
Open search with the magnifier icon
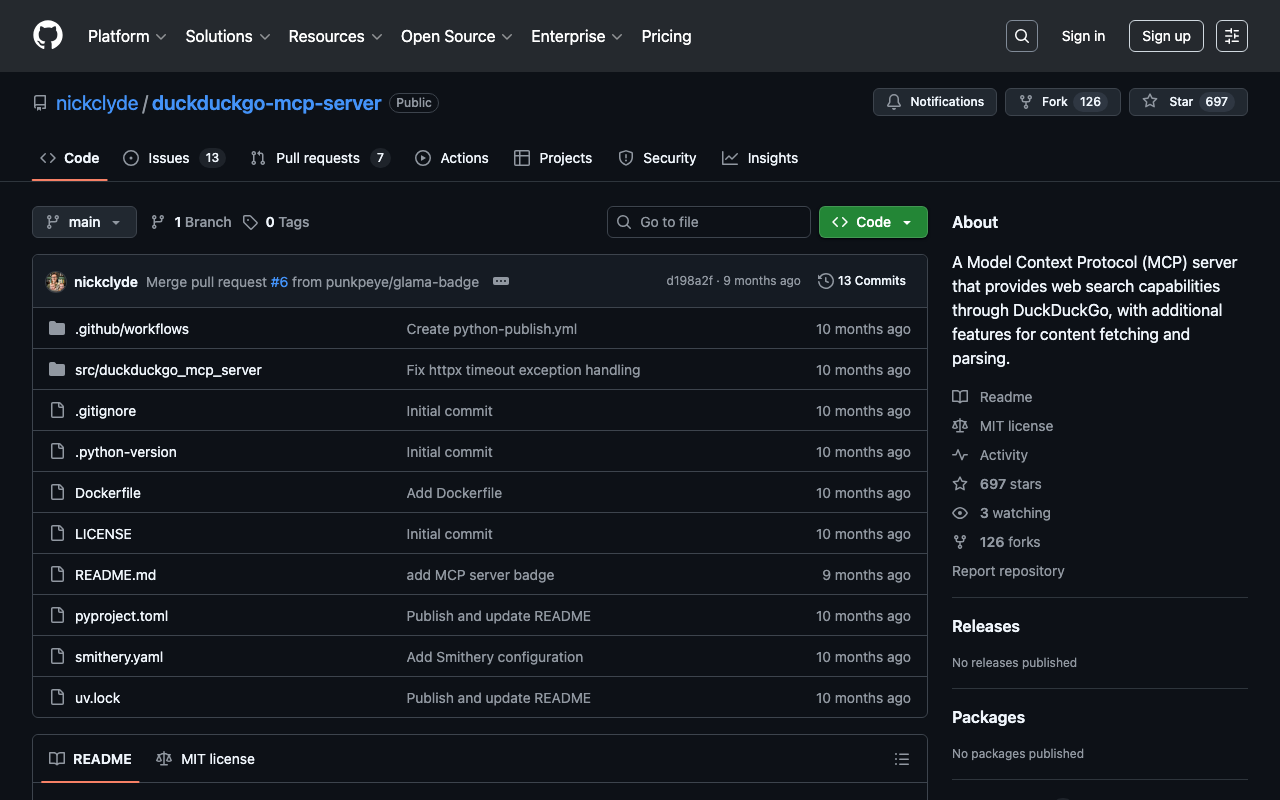tap(1021, 36)
